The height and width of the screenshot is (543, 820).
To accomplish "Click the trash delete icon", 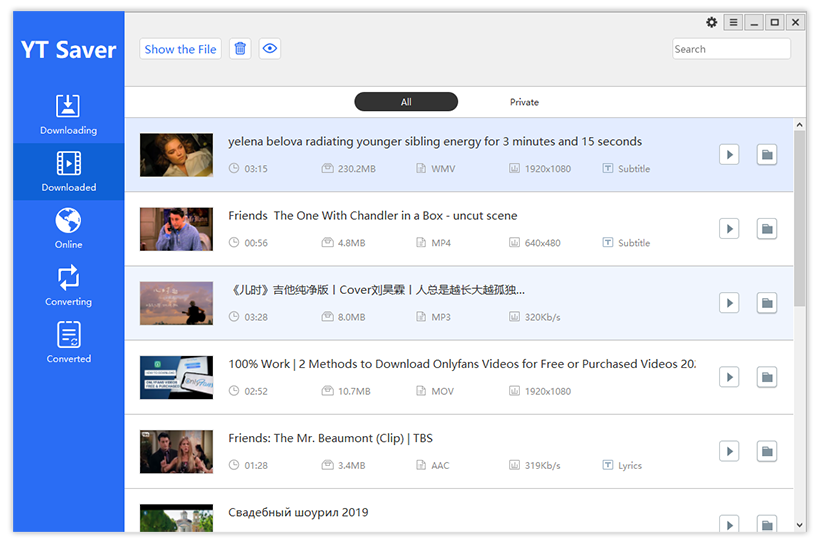I will click(240, 49).
